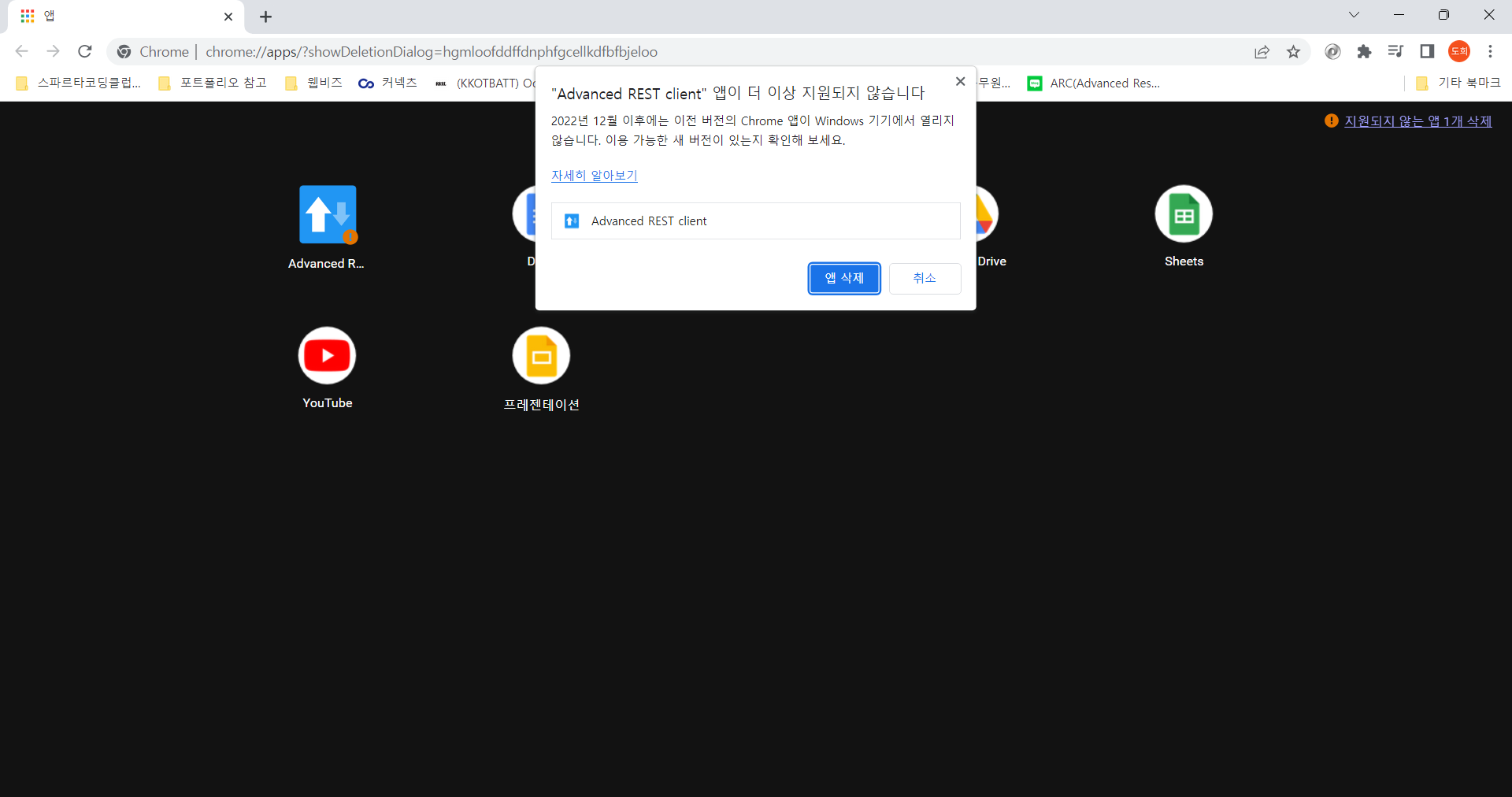Image resolution: width=1512 pixels, height=797 pixels.
Task: Open the Drive app icon
Action: (x=988, y=213)
